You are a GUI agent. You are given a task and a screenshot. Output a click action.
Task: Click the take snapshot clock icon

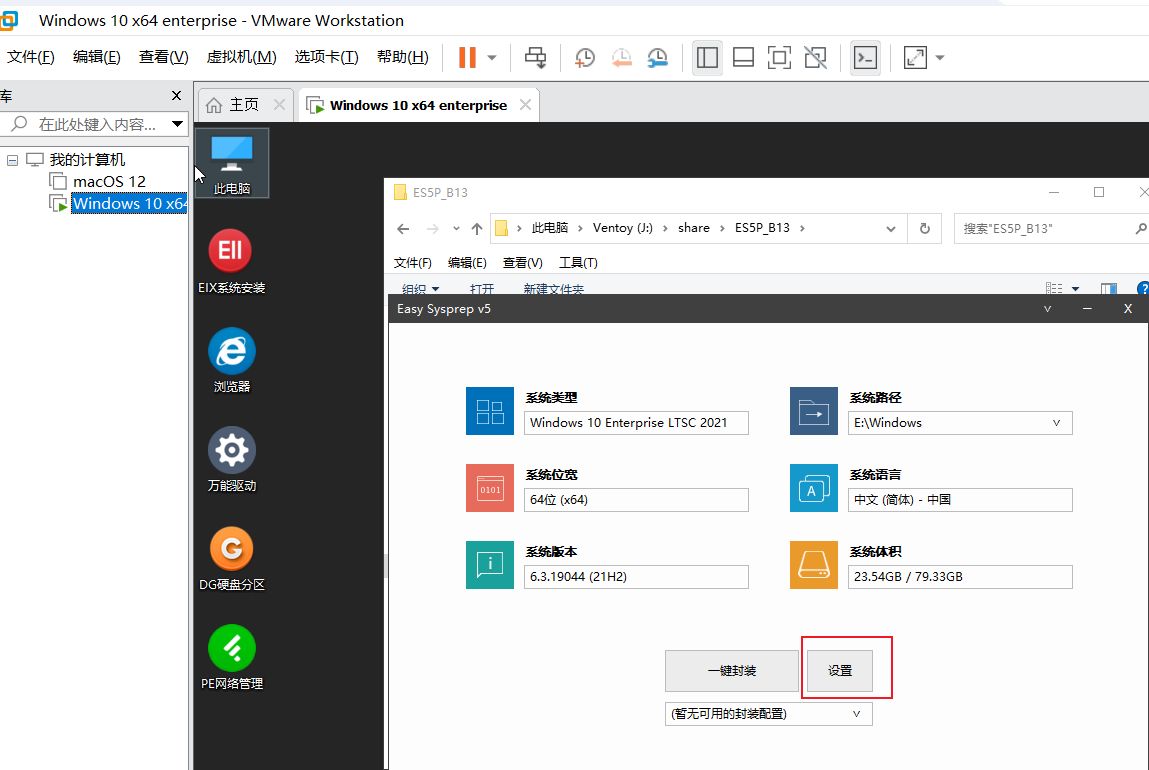[x=585, y=58]
